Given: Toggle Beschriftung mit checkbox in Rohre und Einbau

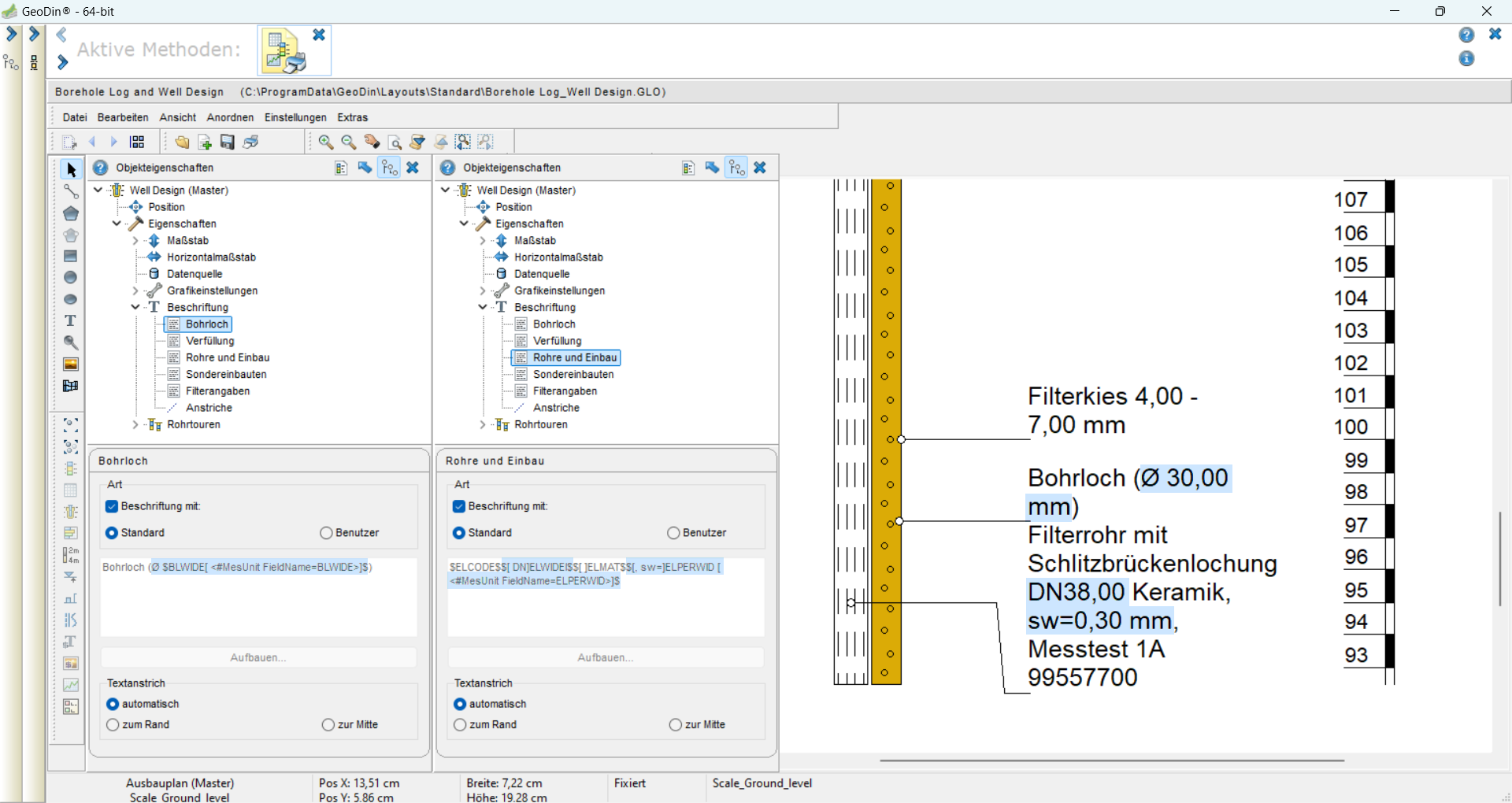Looking at the screenshot, I should [459, 506].
